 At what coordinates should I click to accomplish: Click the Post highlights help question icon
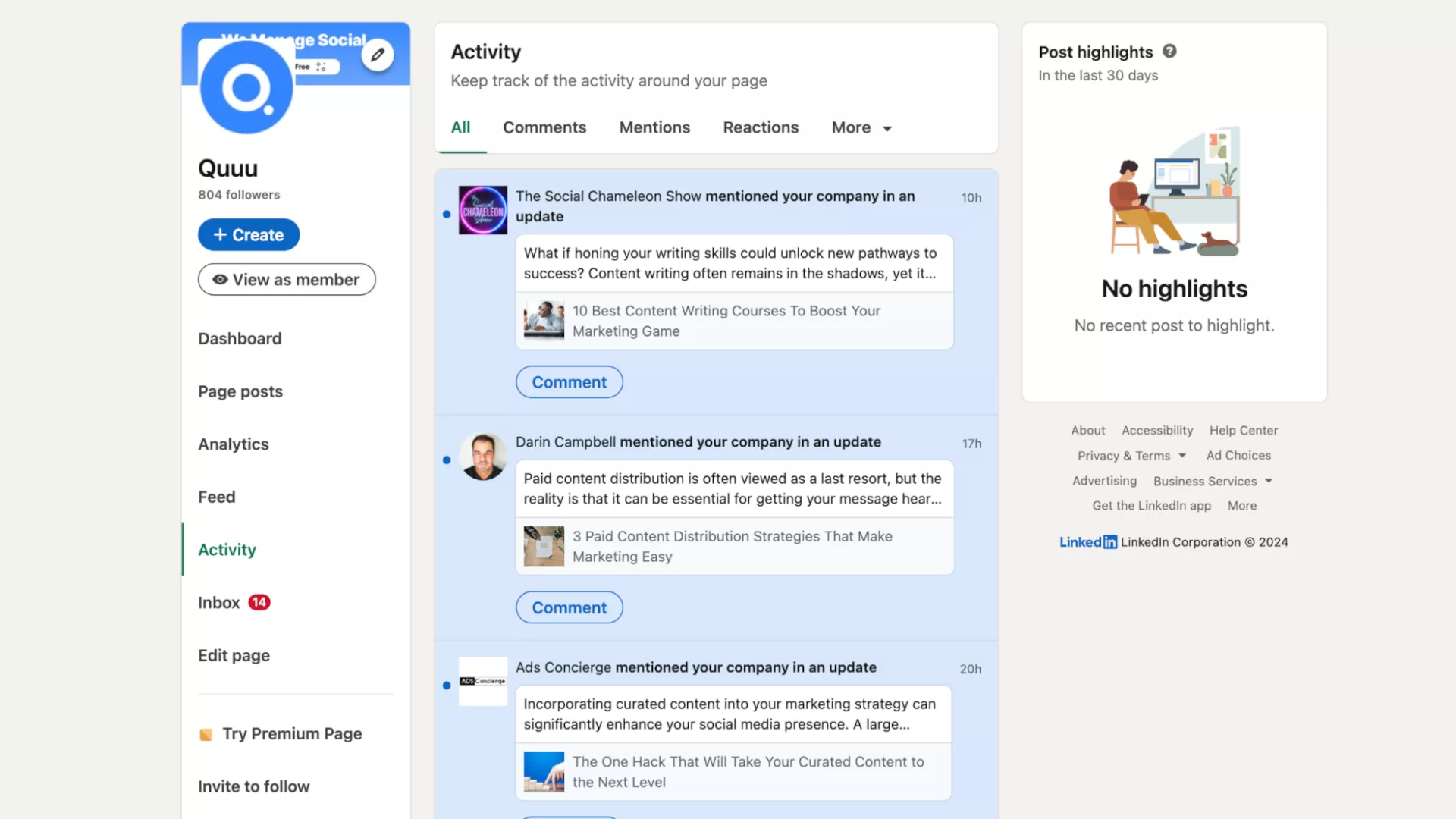click(x=1169, y=51)
